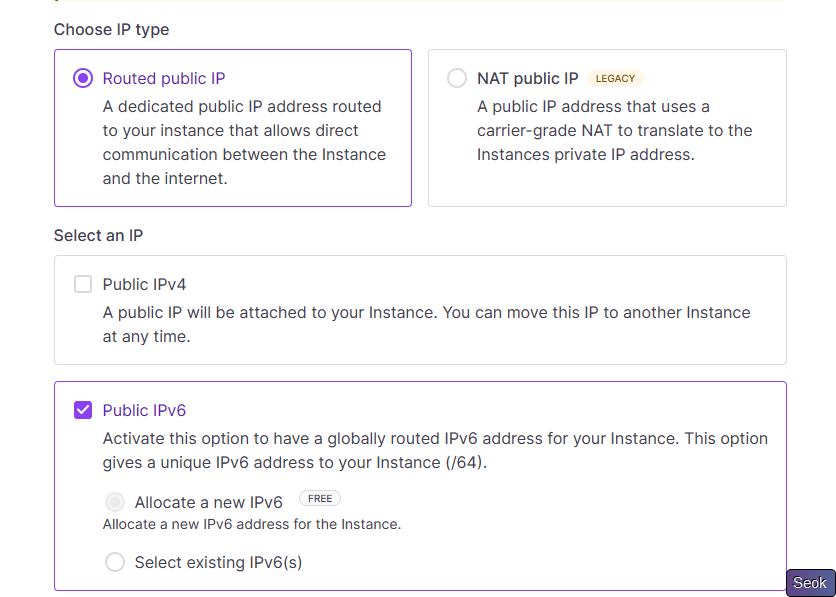Click the globally routed IPv6 description paragraph

(x=435, y=450)
